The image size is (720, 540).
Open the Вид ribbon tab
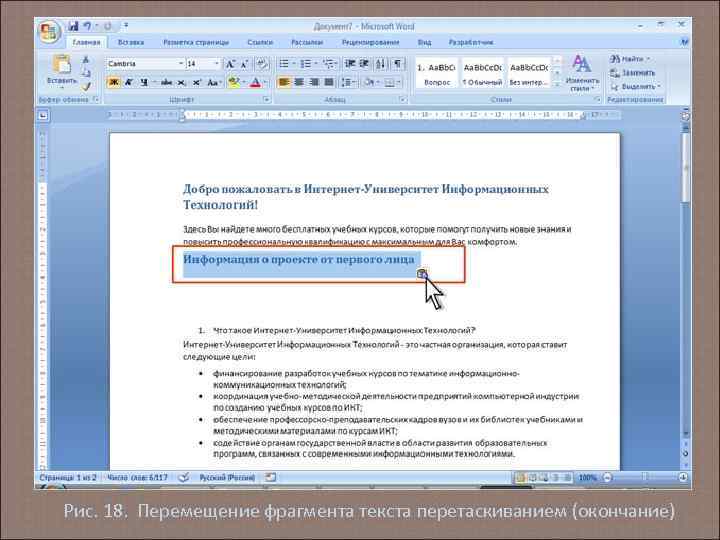pos(424,42)
